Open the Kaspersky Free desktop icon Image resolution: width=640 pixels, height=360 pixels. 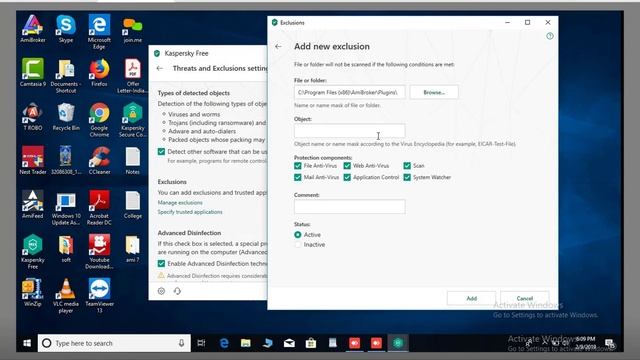coord(33,252)
